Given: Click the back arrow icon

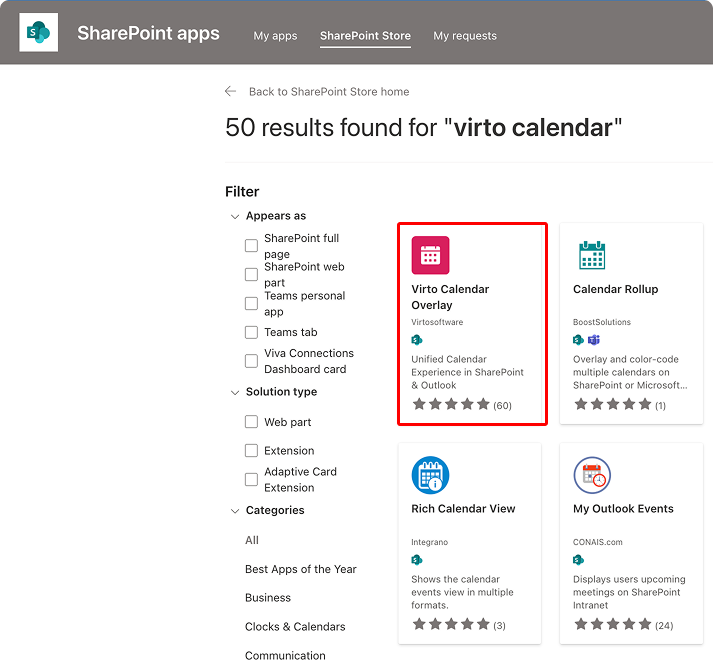Looking at the screenshot, I should pos(231,91).
